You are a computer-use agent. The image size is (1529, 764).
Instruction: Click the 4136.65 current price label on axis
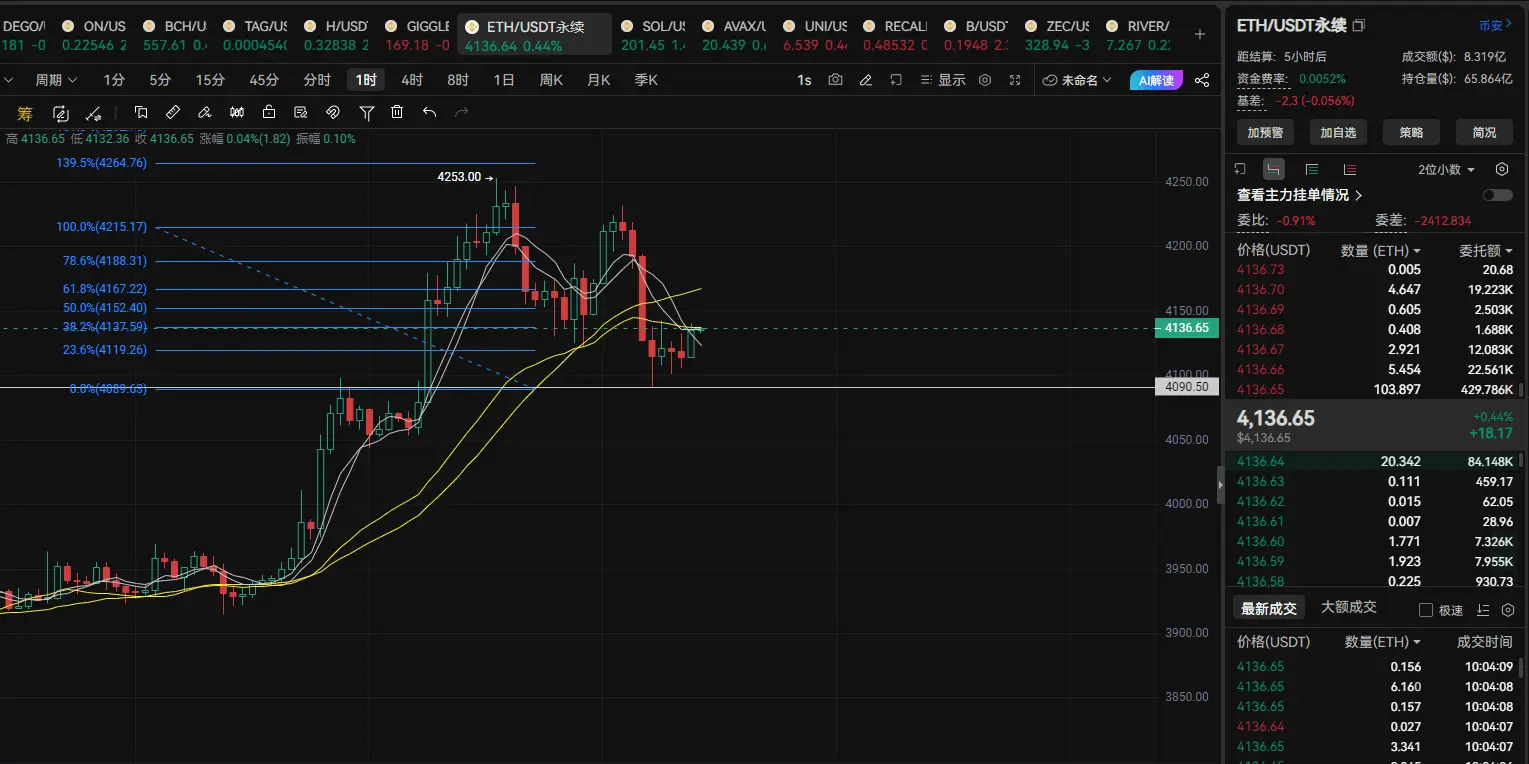point(1187,328)
